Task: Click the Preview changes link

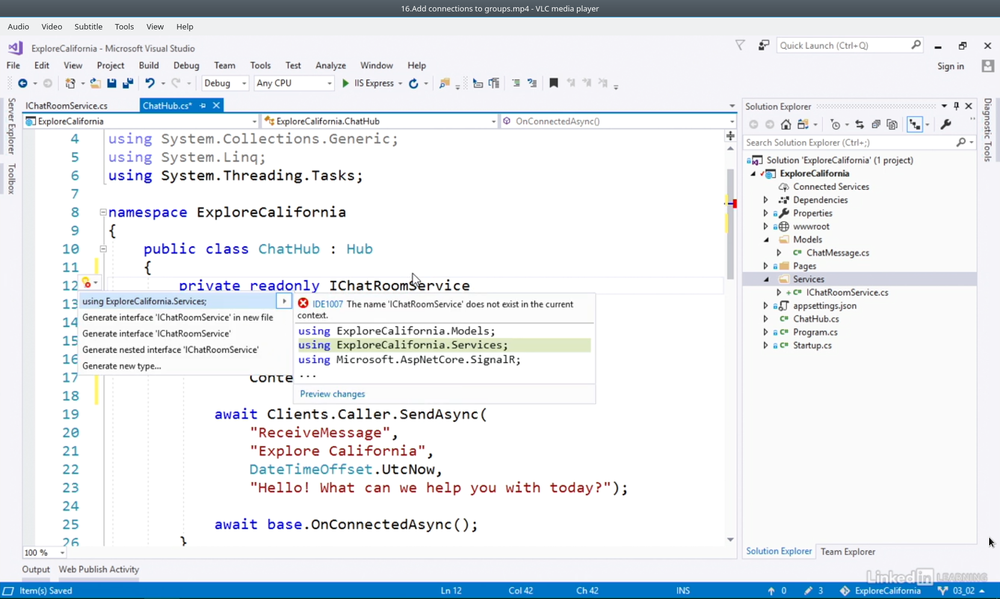Action: point(332,394)
